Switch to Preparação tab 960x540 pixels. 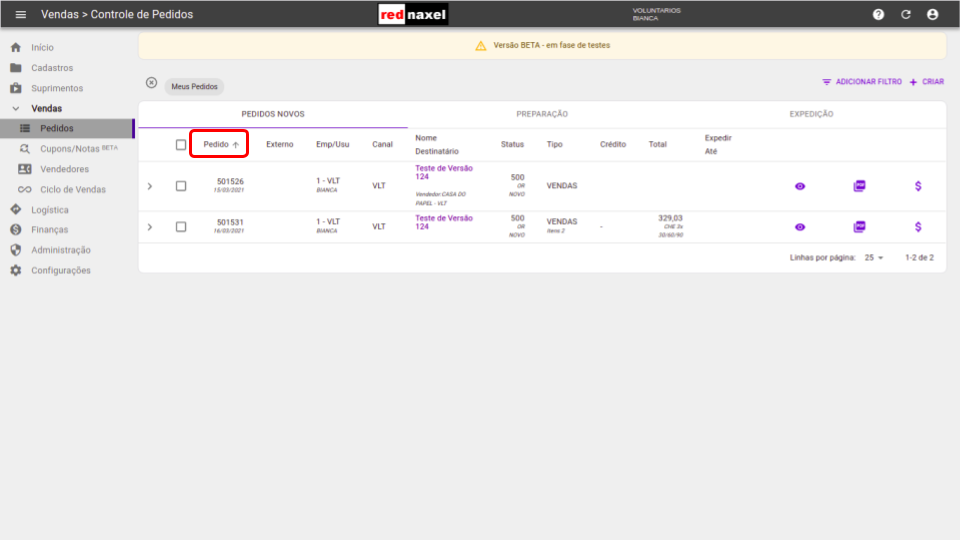pyautogui.click(x=542, y=114)
